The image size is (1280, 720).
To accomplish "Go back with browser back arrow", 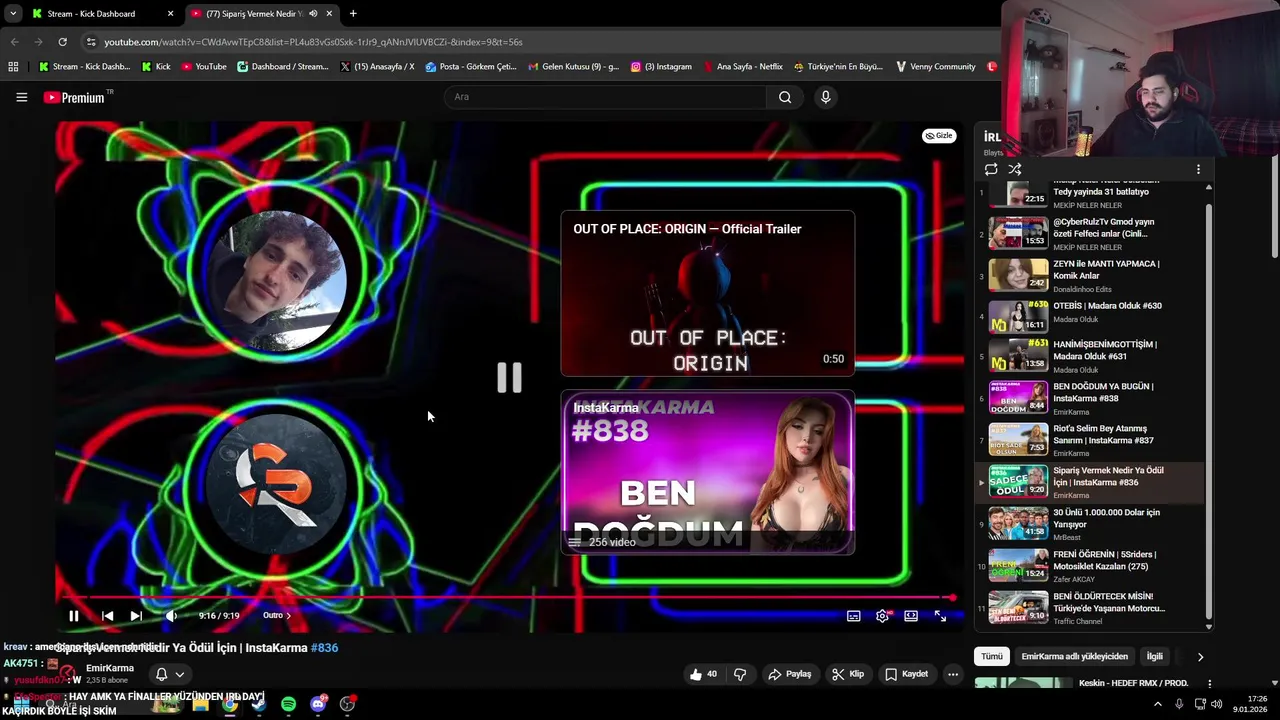I will click(14, 42).
